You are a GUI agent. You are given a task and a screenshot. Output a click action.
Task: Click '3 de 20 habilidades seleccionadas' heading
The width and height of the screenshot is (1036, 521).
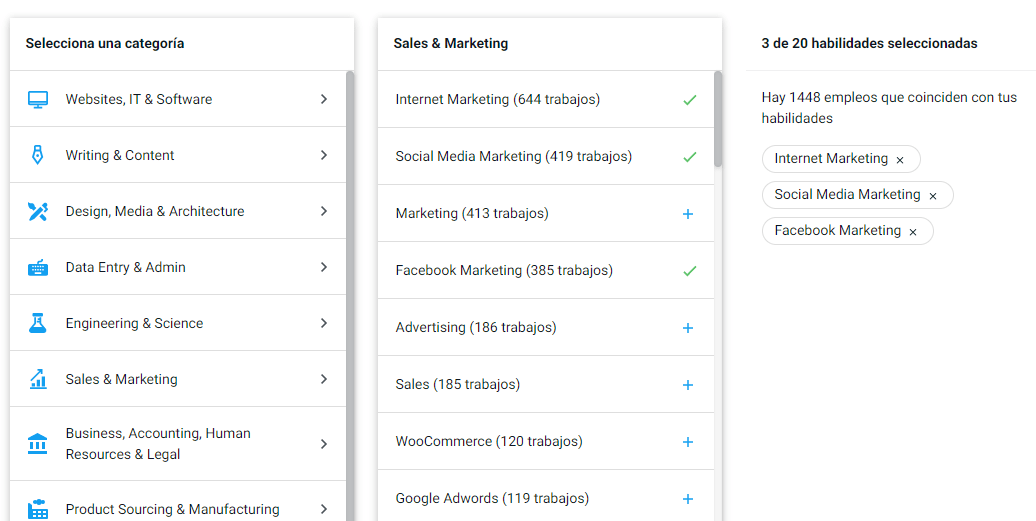coord(870,44)
